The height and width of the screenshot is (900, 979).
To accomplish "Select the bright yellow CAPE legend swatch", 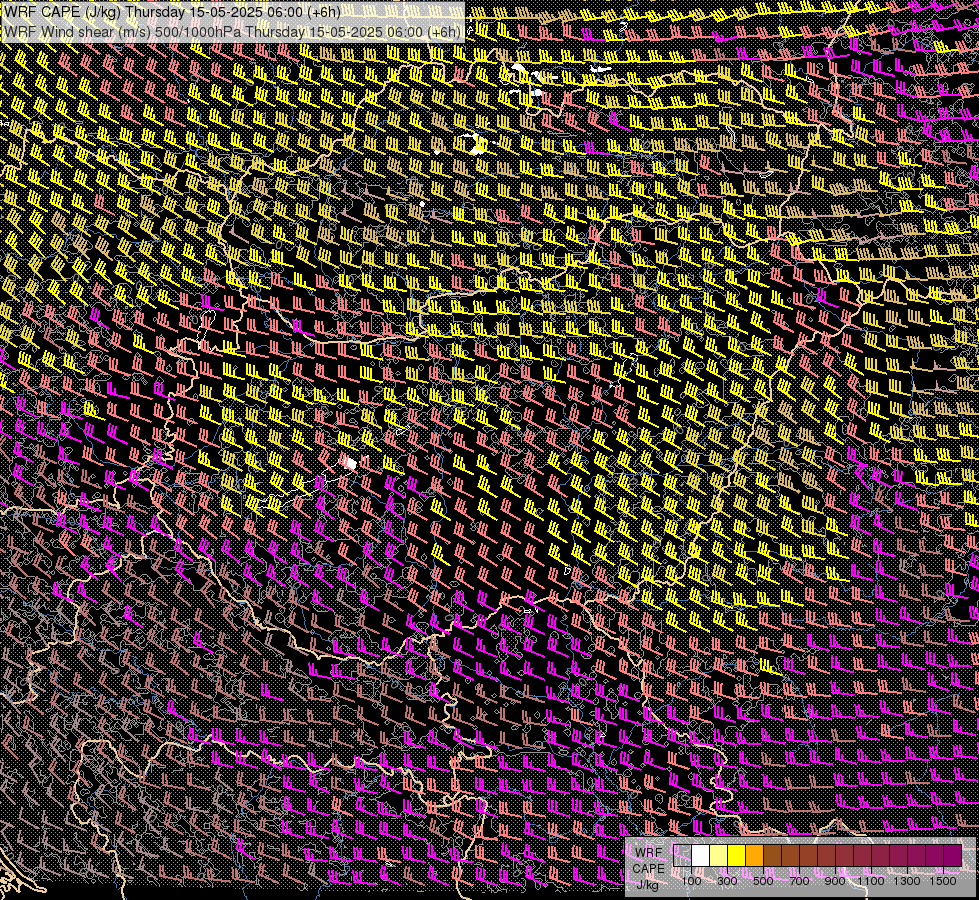I will [x=737, y=856].
